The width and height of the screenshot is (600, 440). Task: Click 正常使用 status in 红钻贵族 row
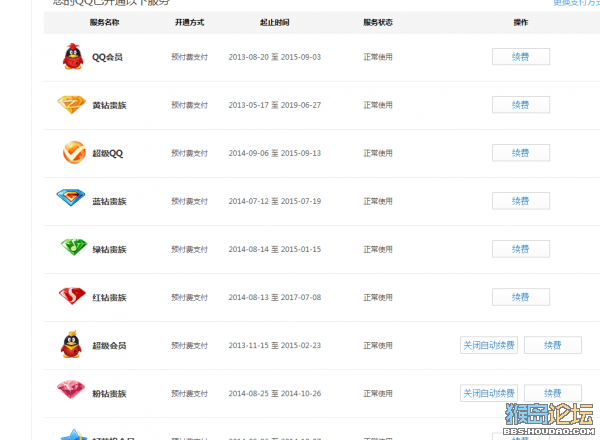tap(378, 297)
